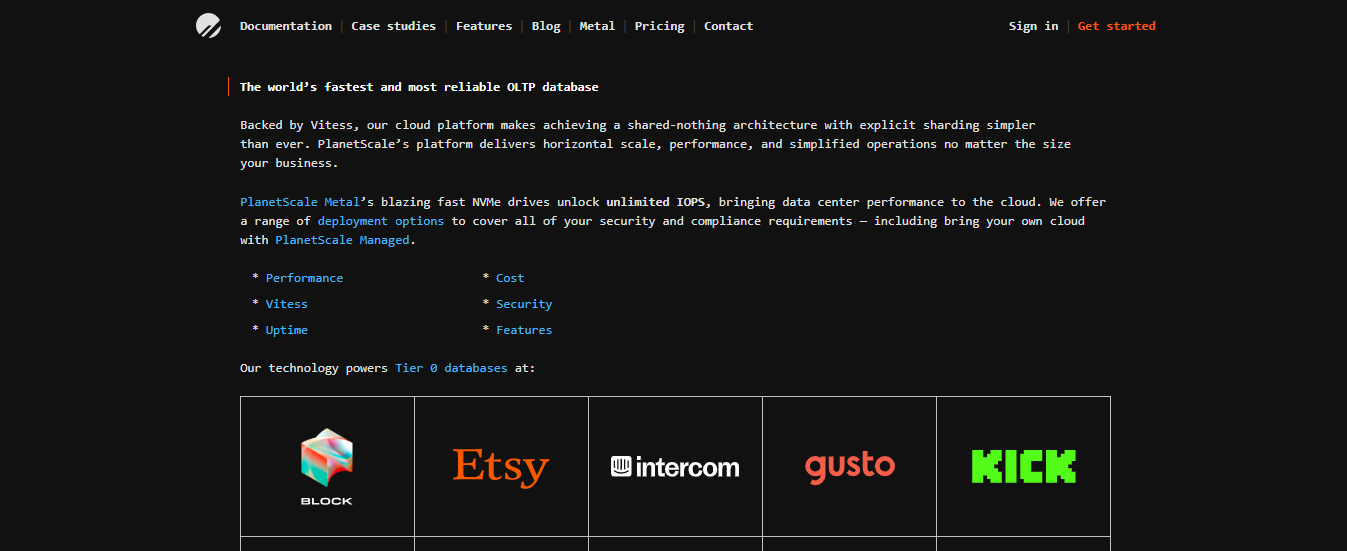1347x551 pixels.
Task: Open the Pricing page
Action: tap(660, 26)
